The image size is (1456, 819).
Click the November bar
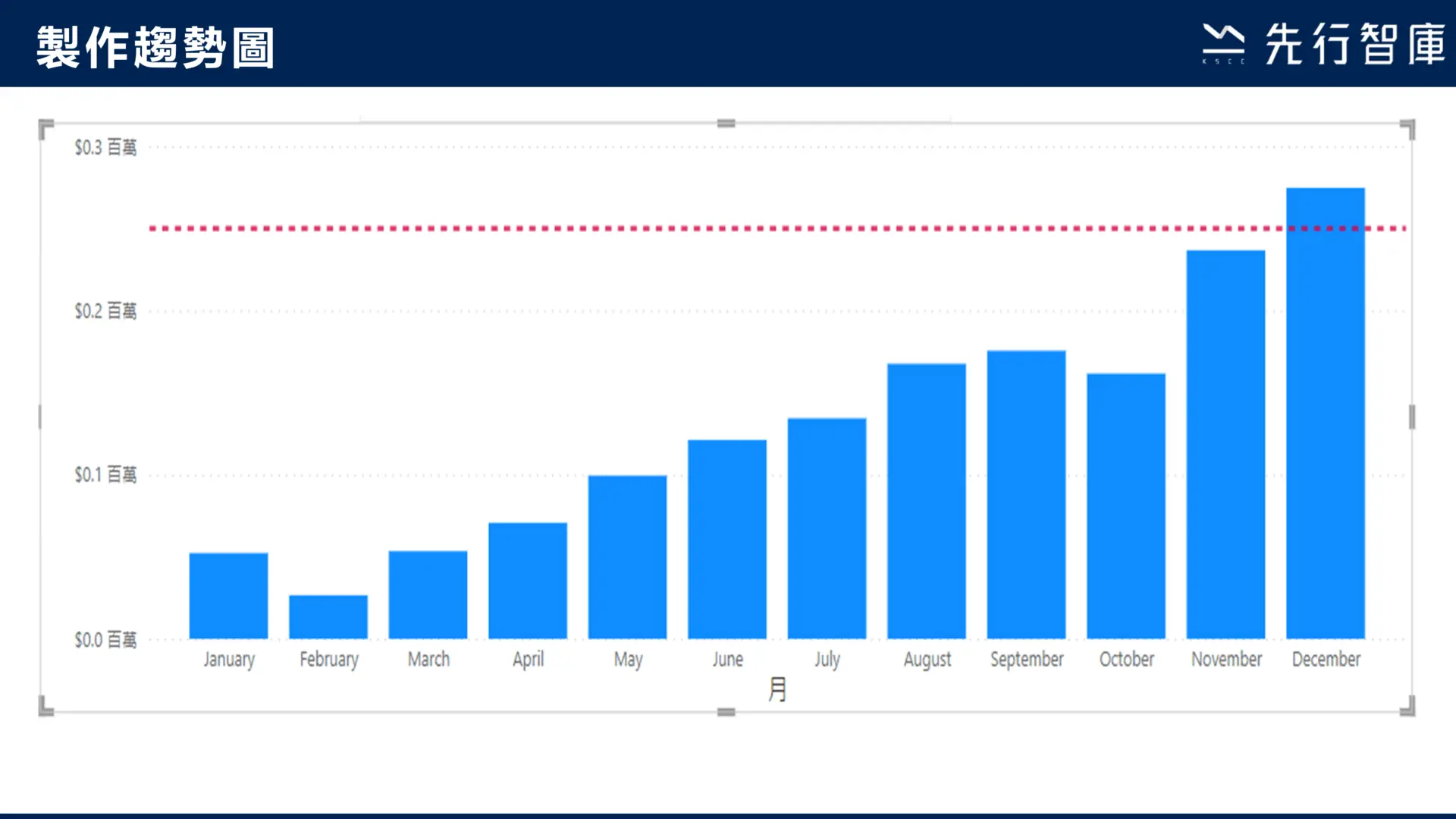click(1225, 444)
